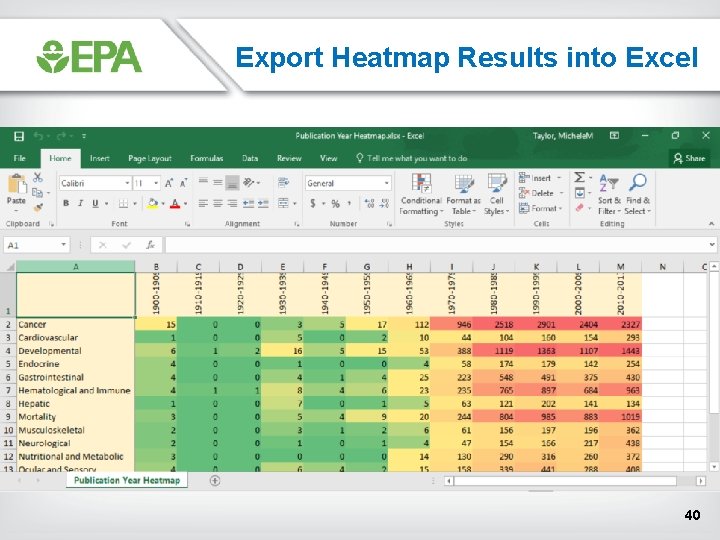
Task: Click the Orientation text angle icon
Action: 248,183
